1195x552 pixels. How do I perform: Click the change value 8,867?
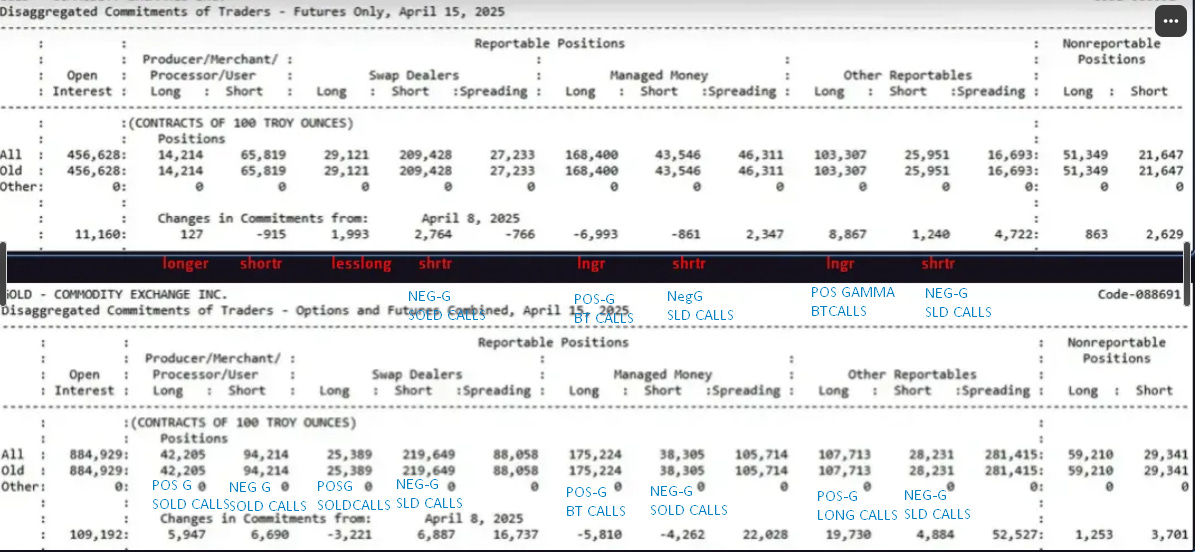tap(848, 235)
